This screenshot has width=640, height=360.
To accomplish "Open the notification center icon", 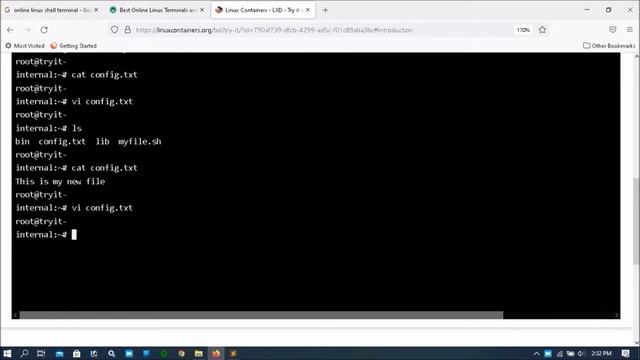I will pyautogui.click(x=626, y=353).
